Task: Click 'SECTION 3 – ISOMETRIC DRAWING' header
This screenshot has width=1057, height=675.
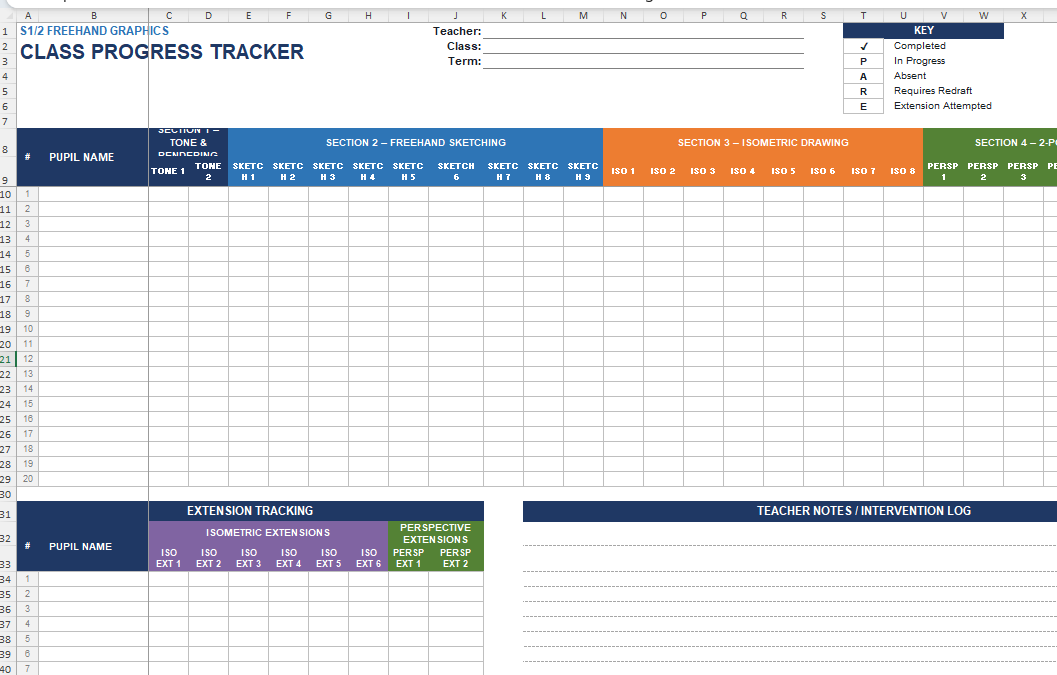Action: point(763,143)
